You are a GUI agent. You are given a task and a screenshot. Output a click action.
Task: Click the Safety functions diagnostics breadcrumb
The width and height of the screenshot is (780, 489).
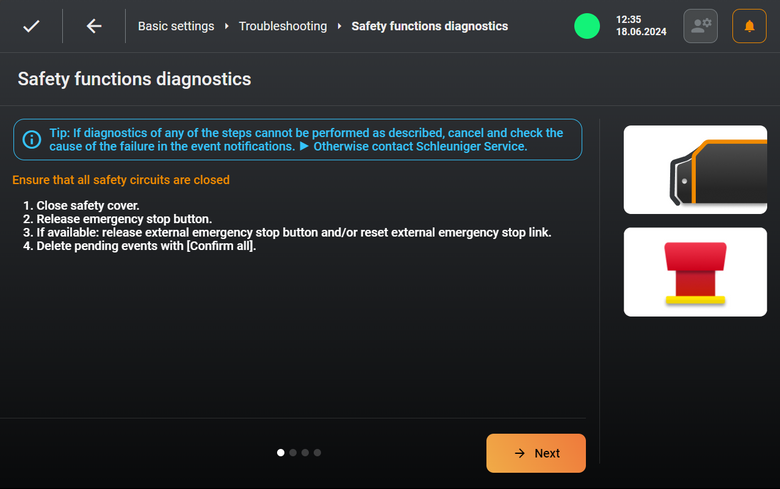pos(430,26)
